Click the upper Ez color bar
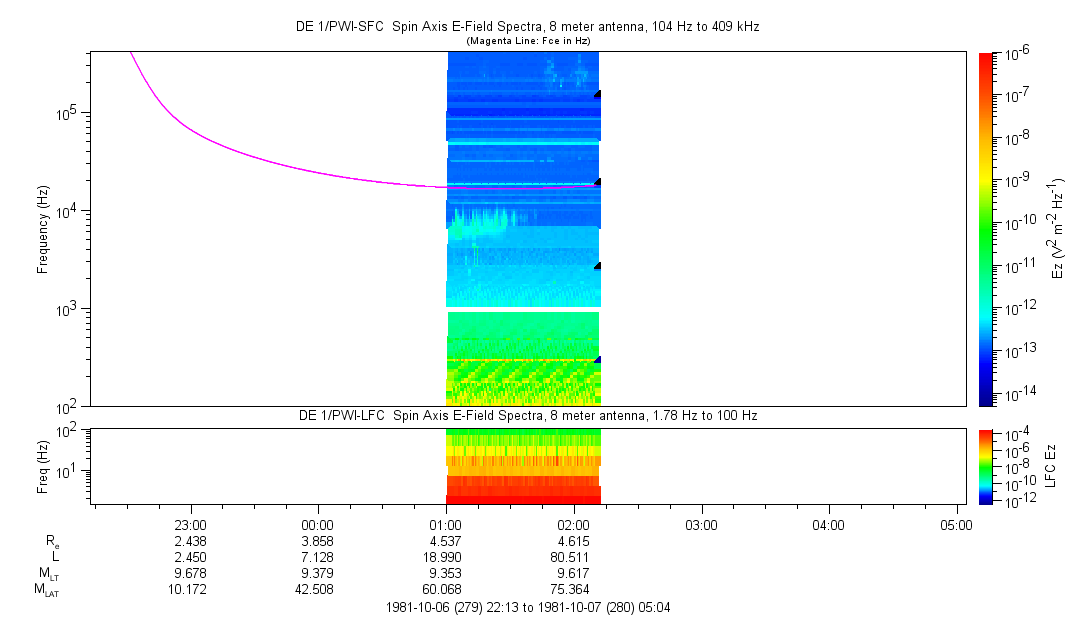 (x=987, y=228)
